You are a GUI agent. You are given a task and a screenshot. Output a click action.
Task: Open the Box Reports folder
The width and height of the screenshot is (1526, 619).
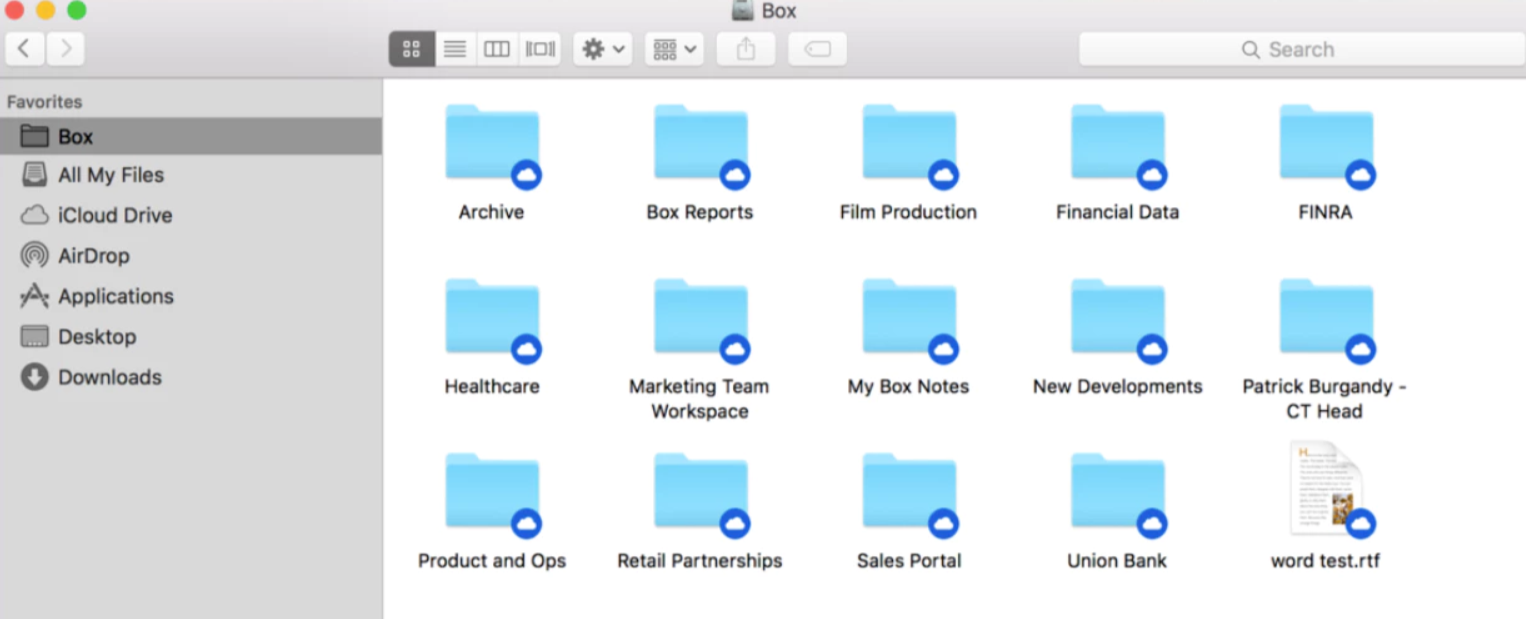pyautogui.click(x=700, y=145)
